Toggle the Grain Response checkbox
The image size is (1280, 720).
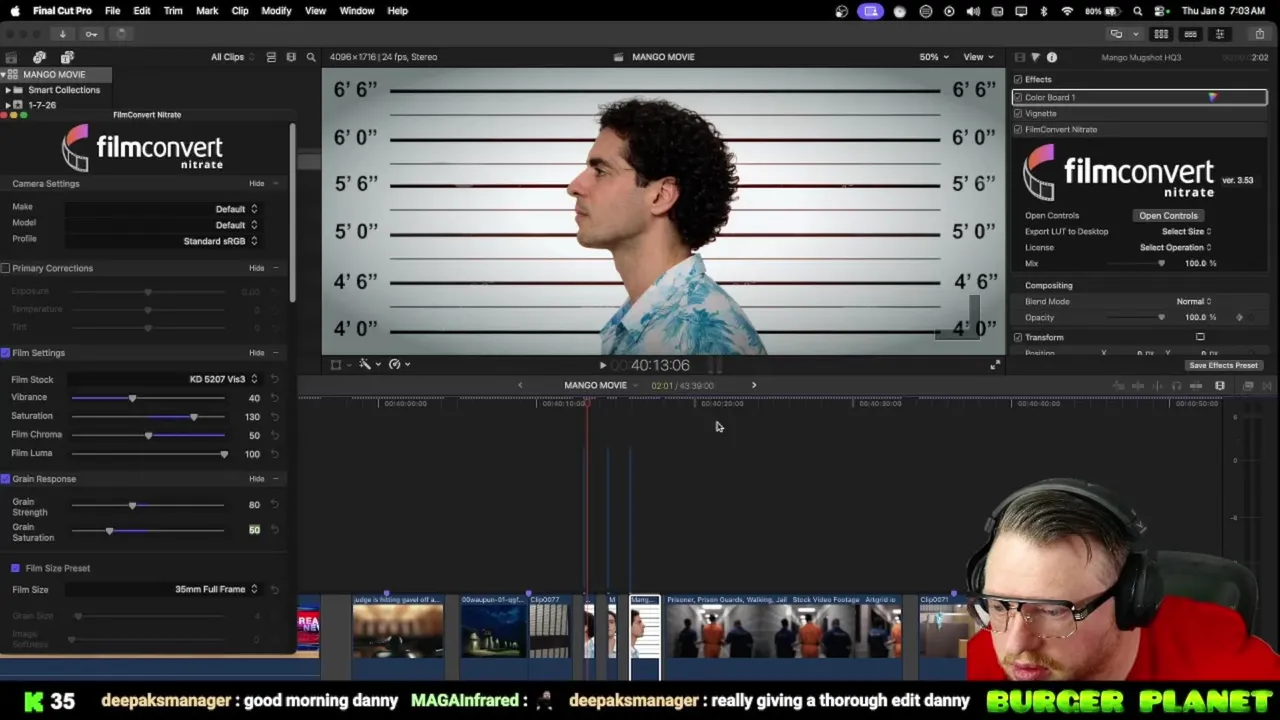point(6,479)
